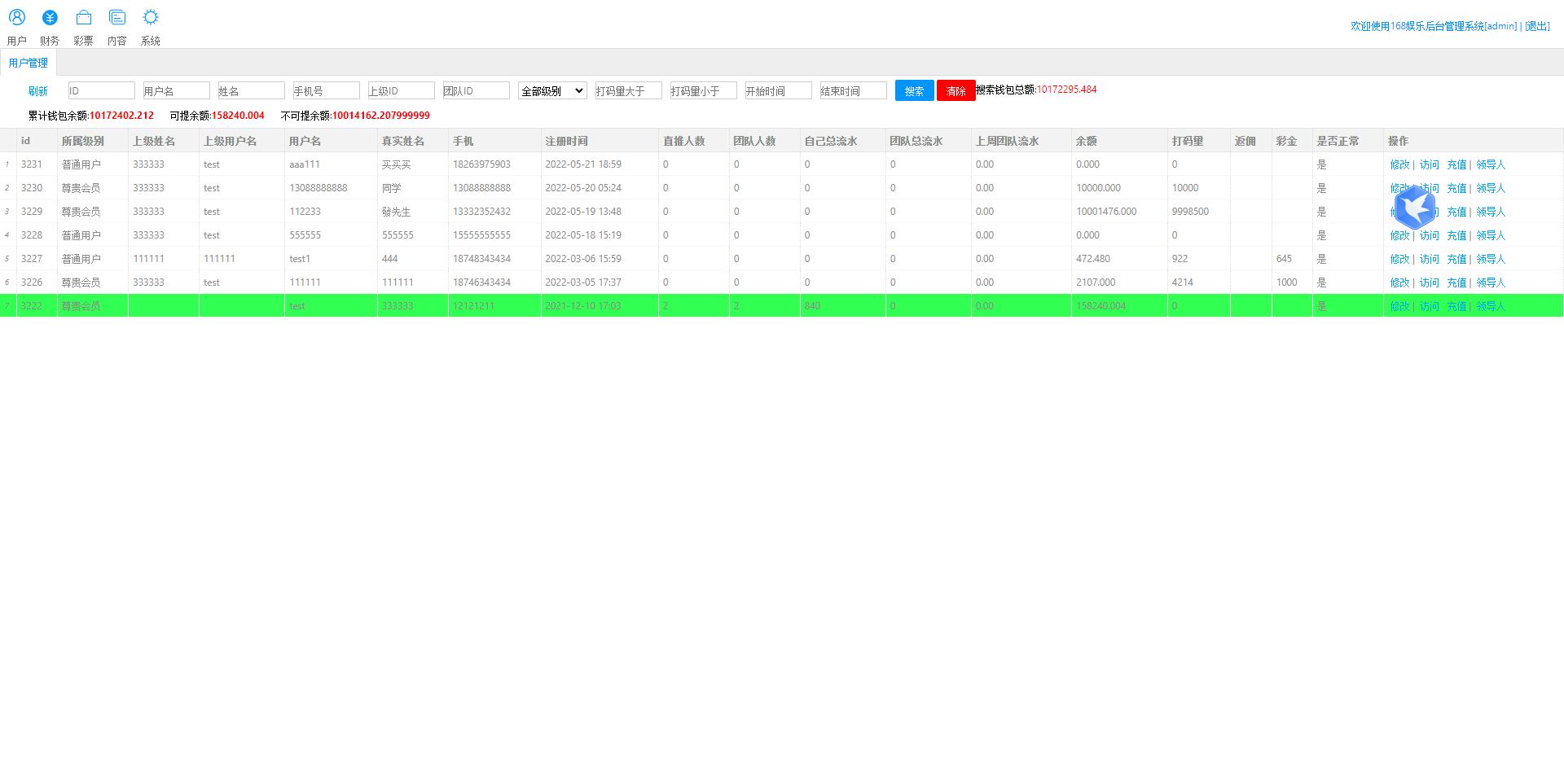Click the blue bird floating icon
Image resolution: width=1564 pixels, height=784 pixels.
[1415, 208]
